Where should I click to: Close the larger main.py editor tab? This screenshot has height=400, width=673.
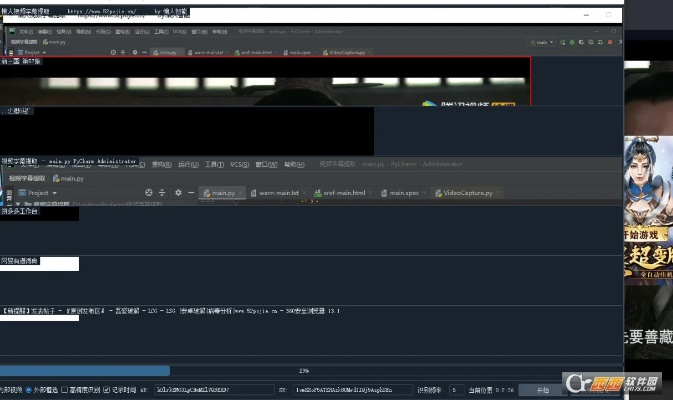(240, 193)
